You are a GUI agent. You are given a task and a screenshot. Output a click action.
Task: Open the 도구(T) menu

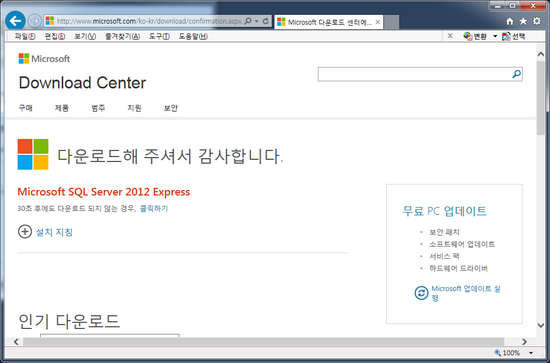159,36
